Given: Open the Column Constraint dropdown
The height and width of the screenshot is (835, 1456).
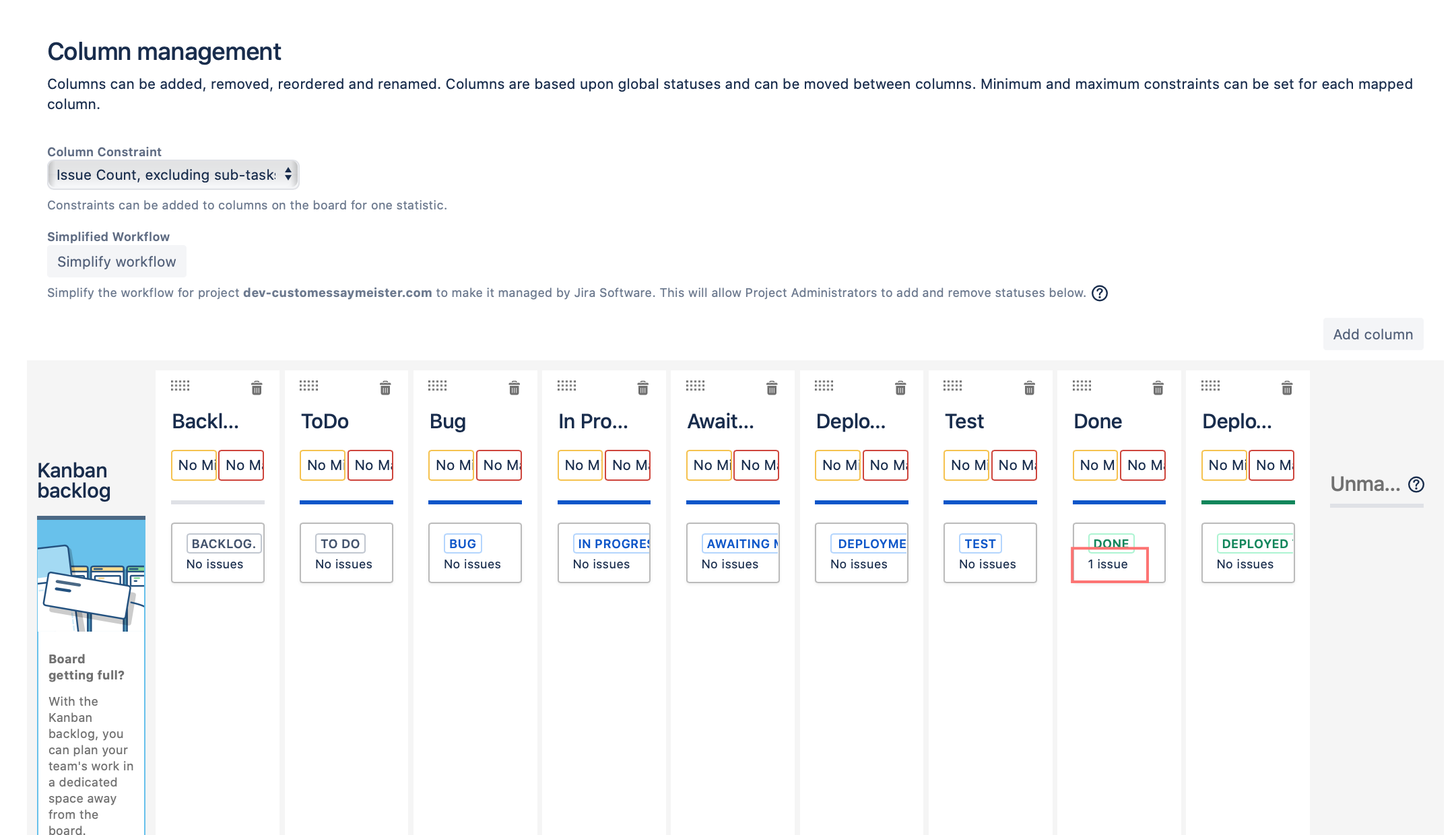Looking at the screenshot, I should click(173, 175).
